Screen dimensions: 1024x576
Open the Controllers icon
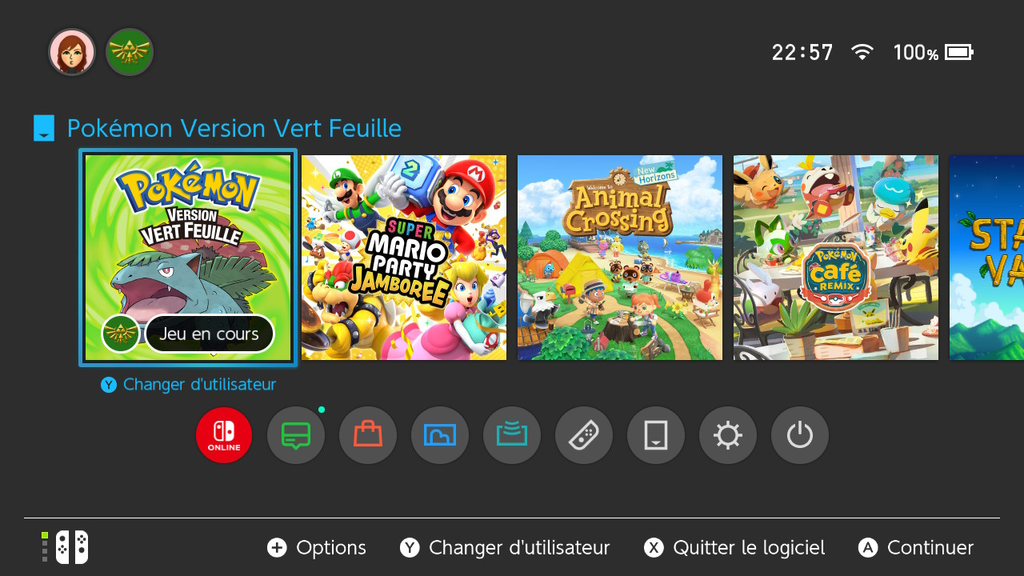584,436
